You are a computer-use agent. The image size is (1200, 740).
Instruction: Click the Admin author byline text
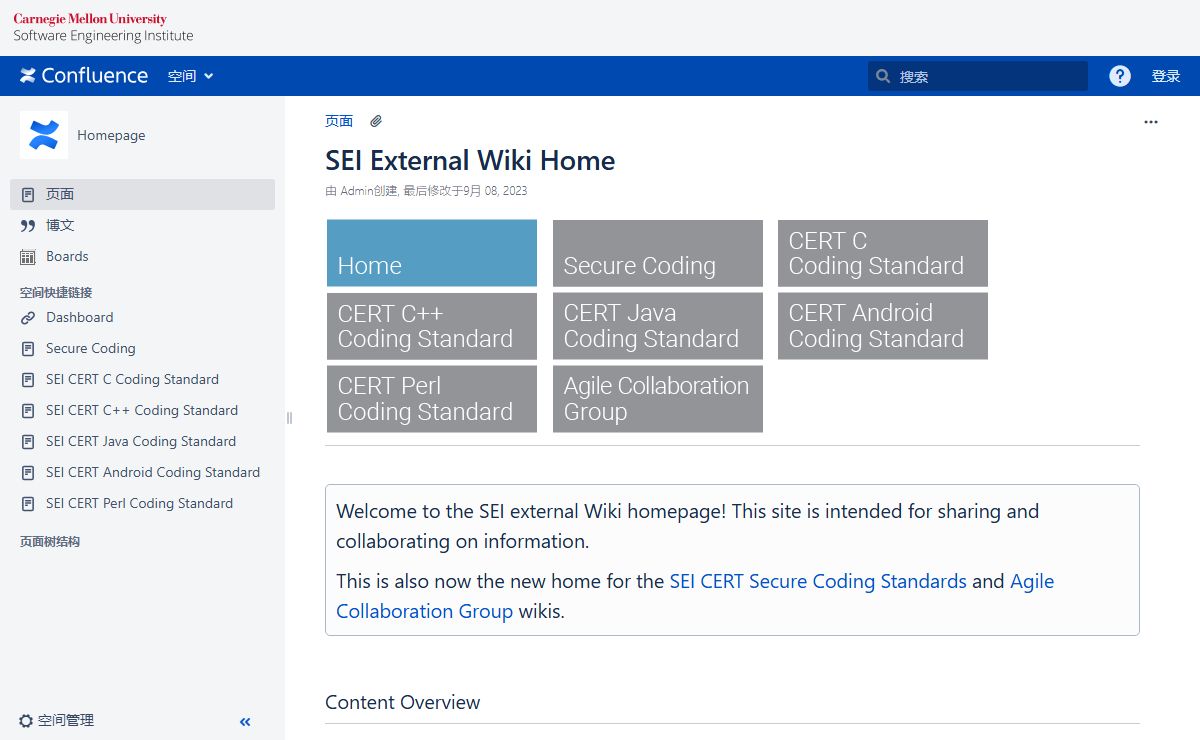pos(356,191)
